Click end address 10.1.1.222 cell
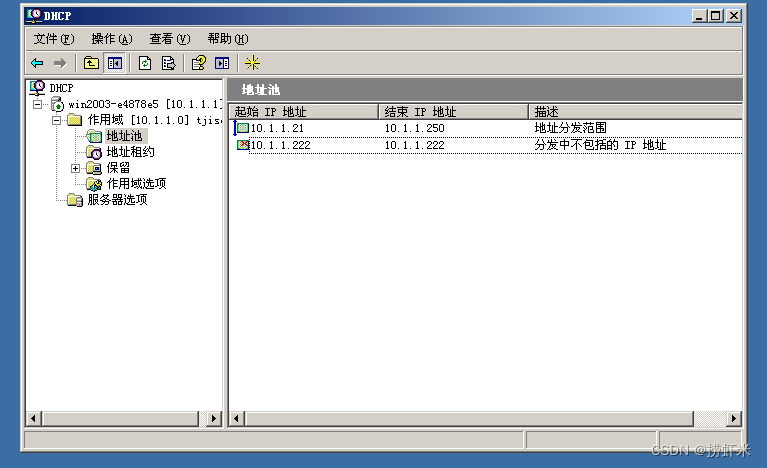Screen dimensions: 767x468 pos(415,145)
